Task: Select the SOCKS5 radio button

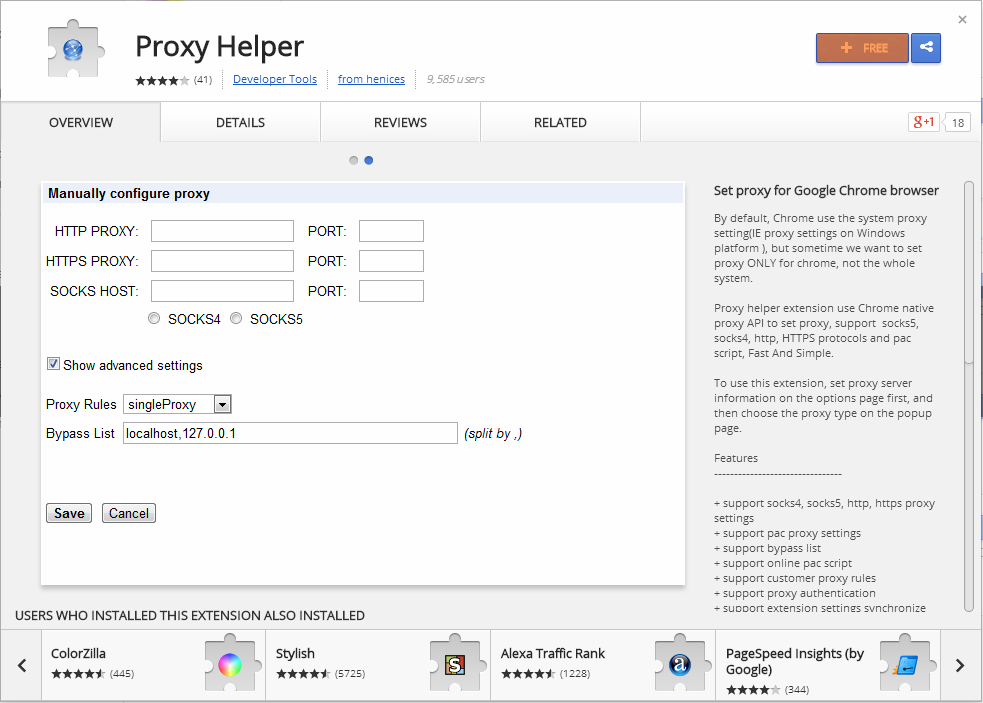Action: click(x=236, y=319)
